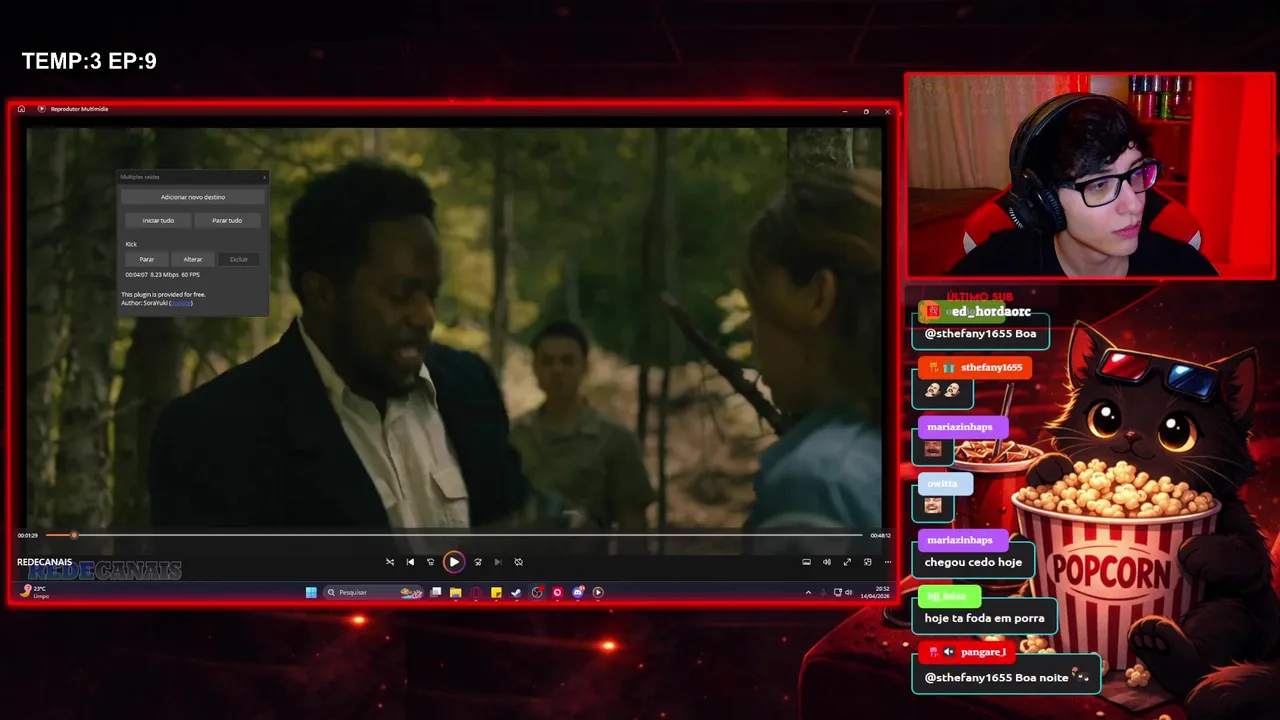The height and width of the screenshot is (720, 1280).
Task: Open the red circular app taskbar icon
Action: (x=557, y=592)
